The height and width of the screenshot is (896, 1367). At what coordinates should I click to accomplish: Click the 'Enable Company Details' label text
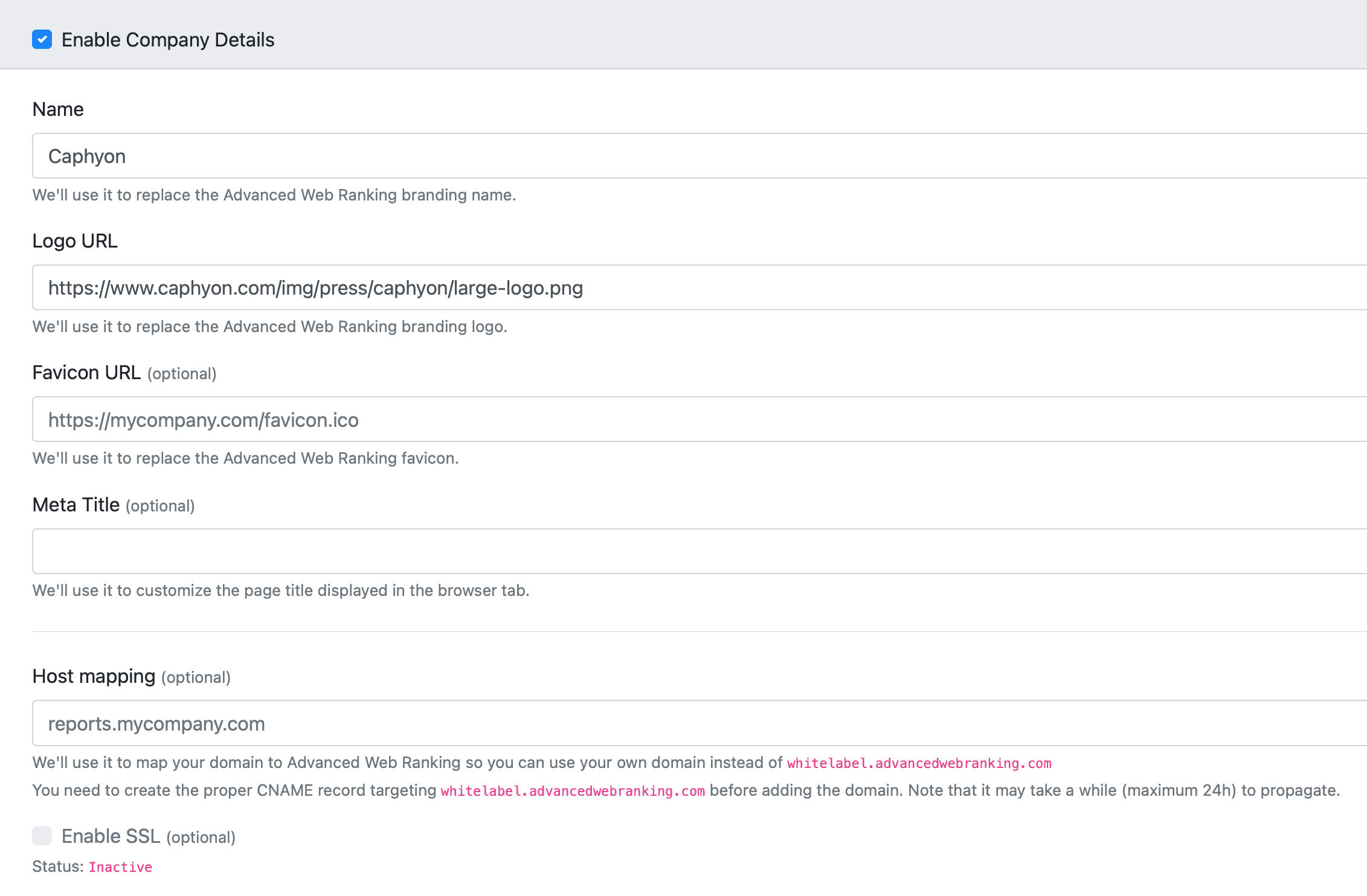[168, 40]
